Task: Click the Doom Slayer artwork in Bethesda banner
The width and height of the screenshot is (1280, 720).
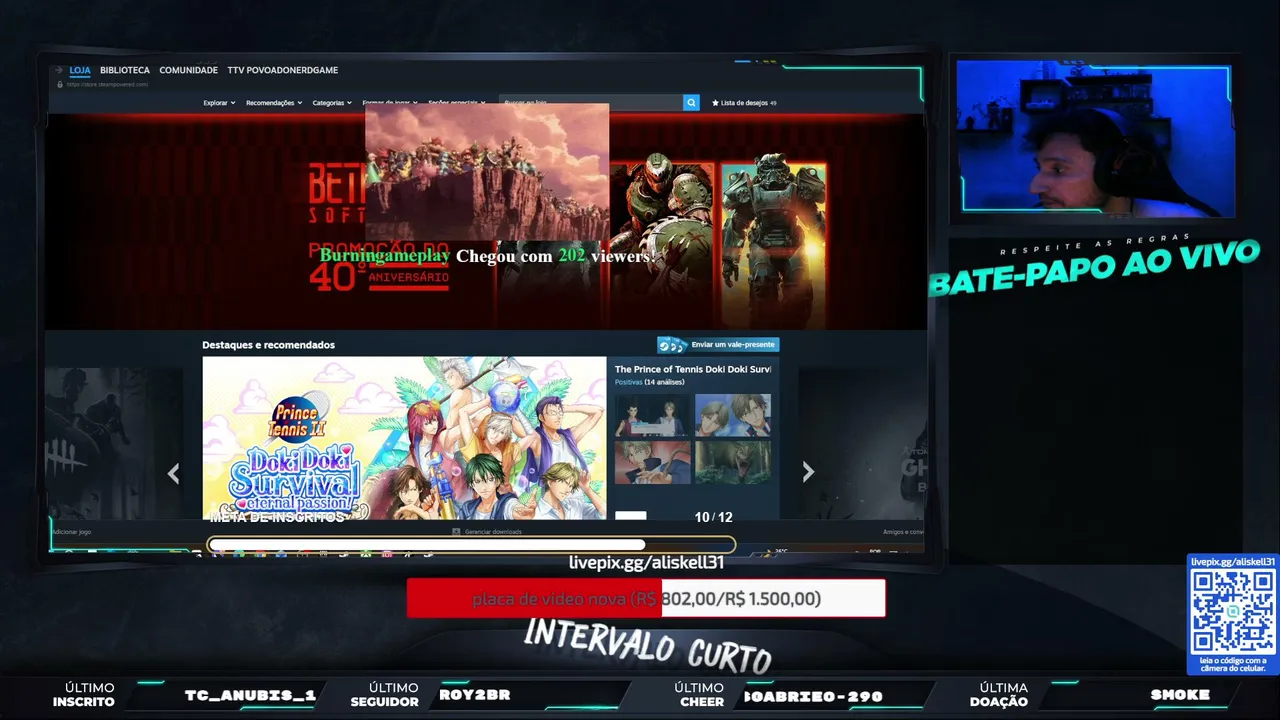Action: coord(662,240)
